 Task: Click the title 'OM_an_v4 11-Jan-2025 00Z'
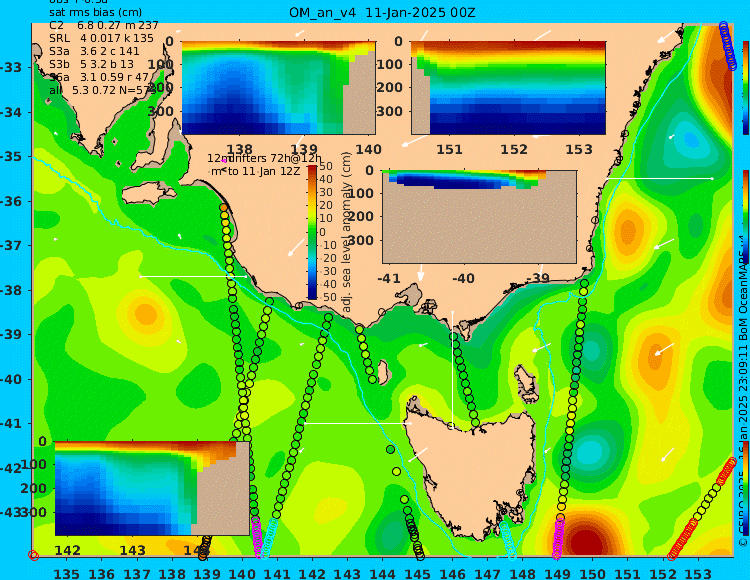click(382, 12)
